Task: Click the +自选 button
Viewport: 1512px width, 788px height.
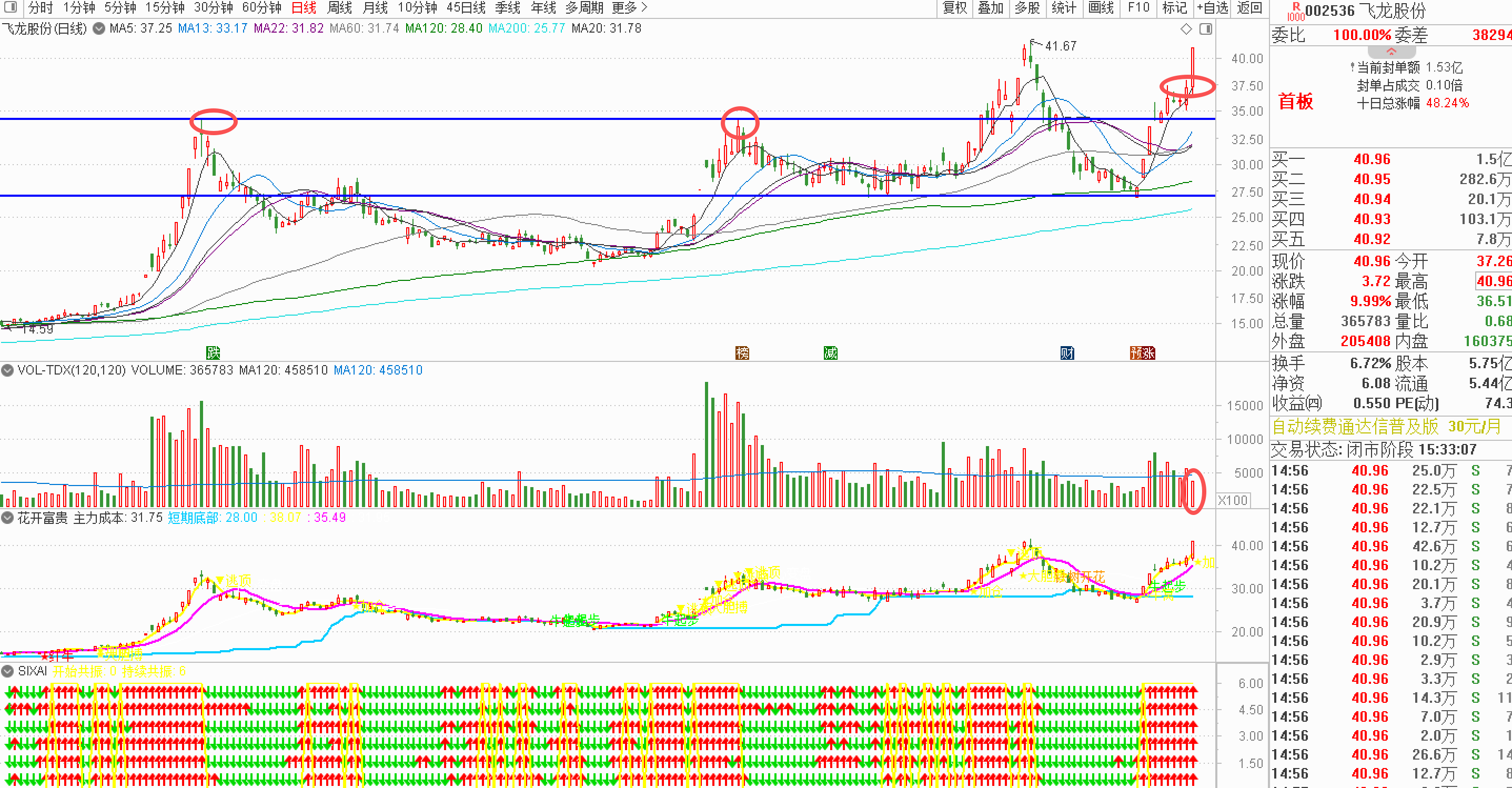Action: tap(1212, 8)
